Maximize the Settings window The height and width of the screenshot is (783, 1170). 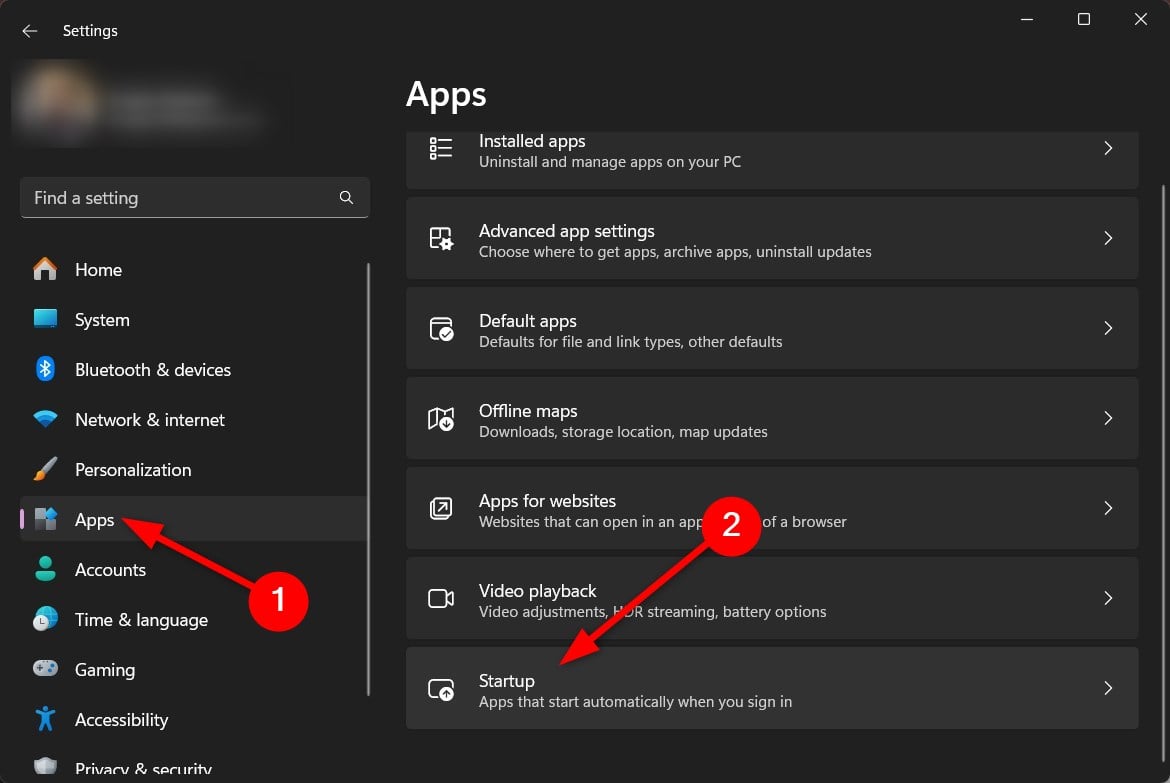click(x=1083, y=19)
